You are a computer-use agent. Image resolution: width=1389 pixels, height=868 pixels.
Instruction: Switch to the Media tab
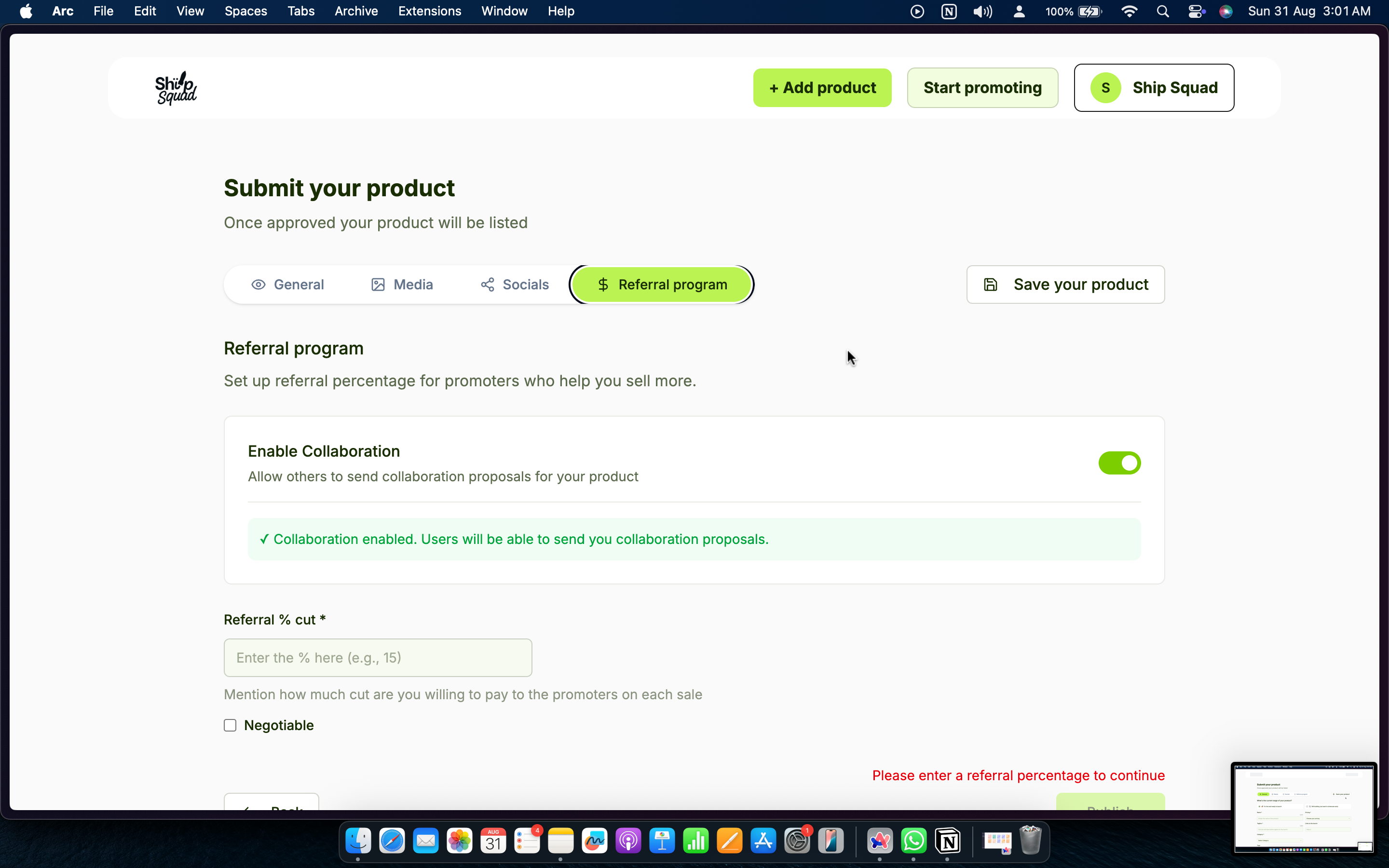pos(402,285)
